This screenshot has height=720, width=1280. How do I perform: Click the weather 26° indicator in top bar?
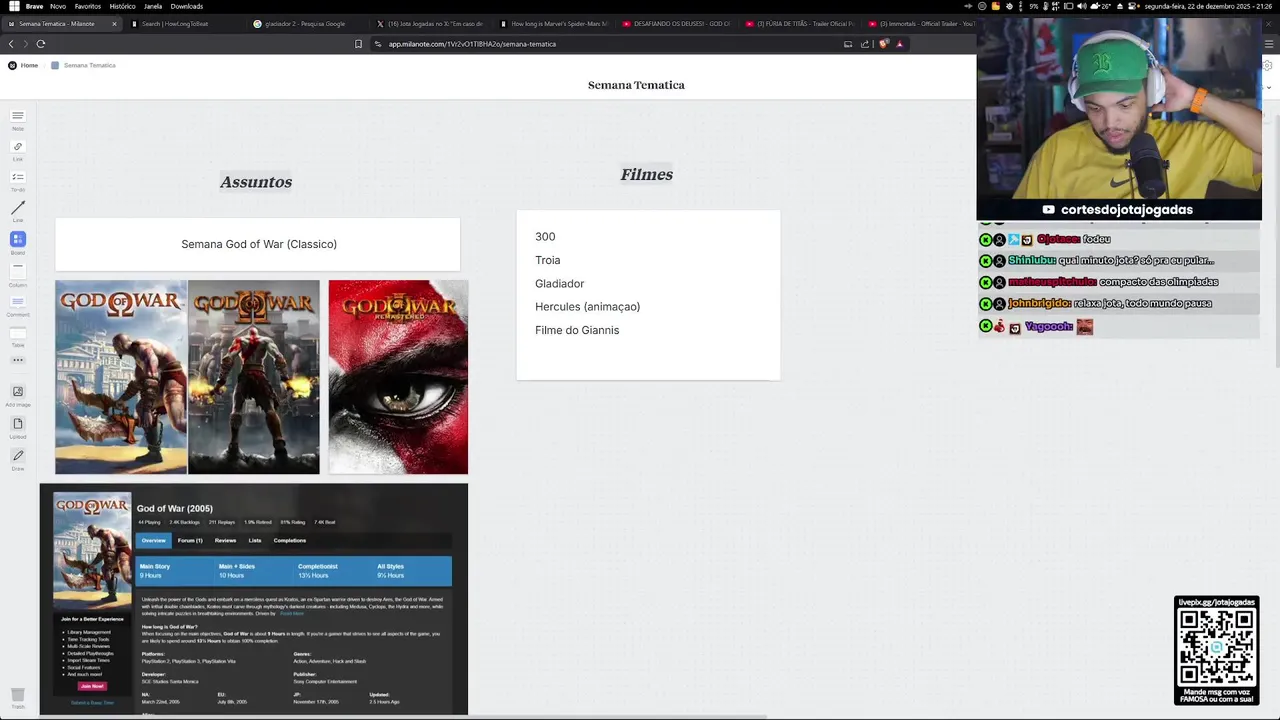1101,6
